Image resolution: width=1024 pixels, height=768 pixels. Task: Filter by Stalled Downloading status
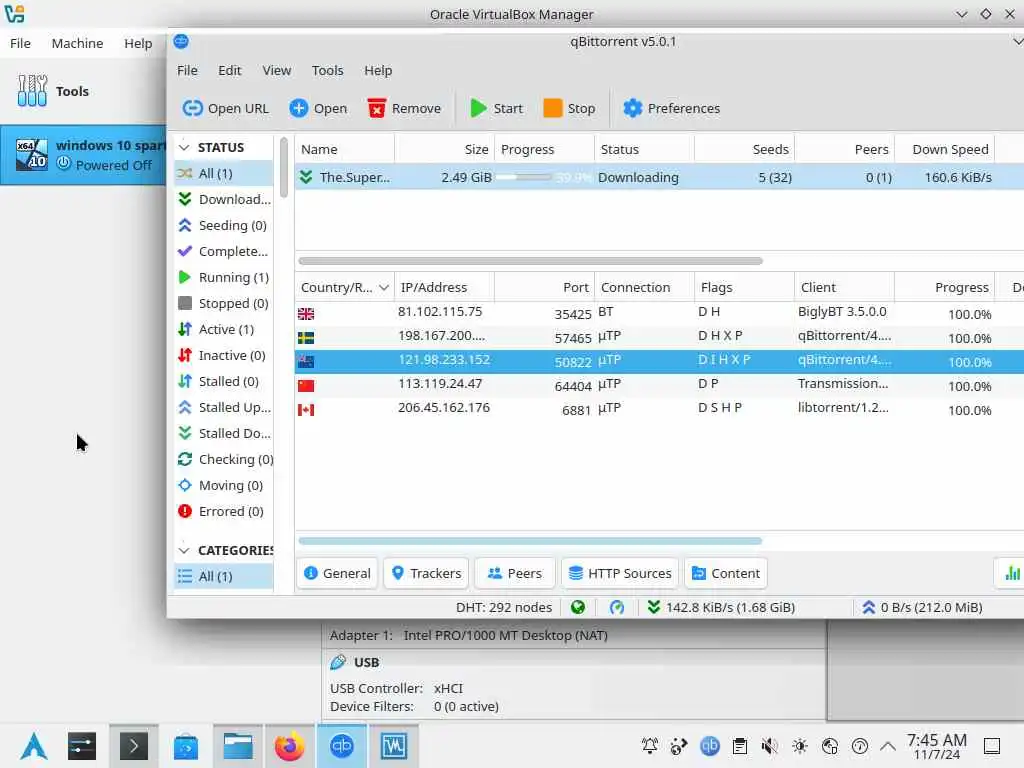(224, 434)
